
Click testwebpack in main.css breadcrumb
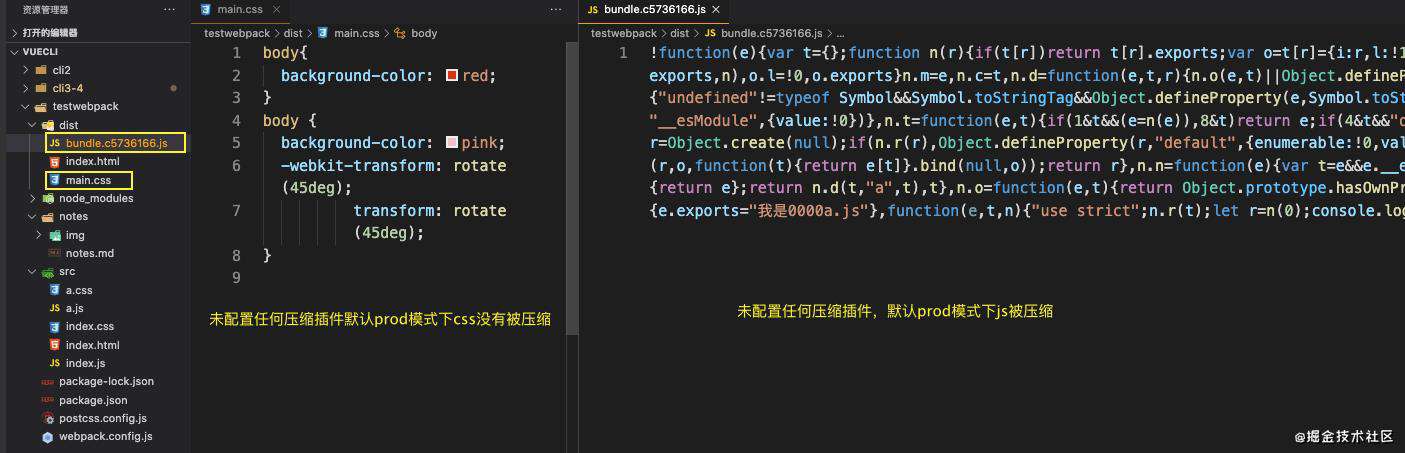pos(237,33)
